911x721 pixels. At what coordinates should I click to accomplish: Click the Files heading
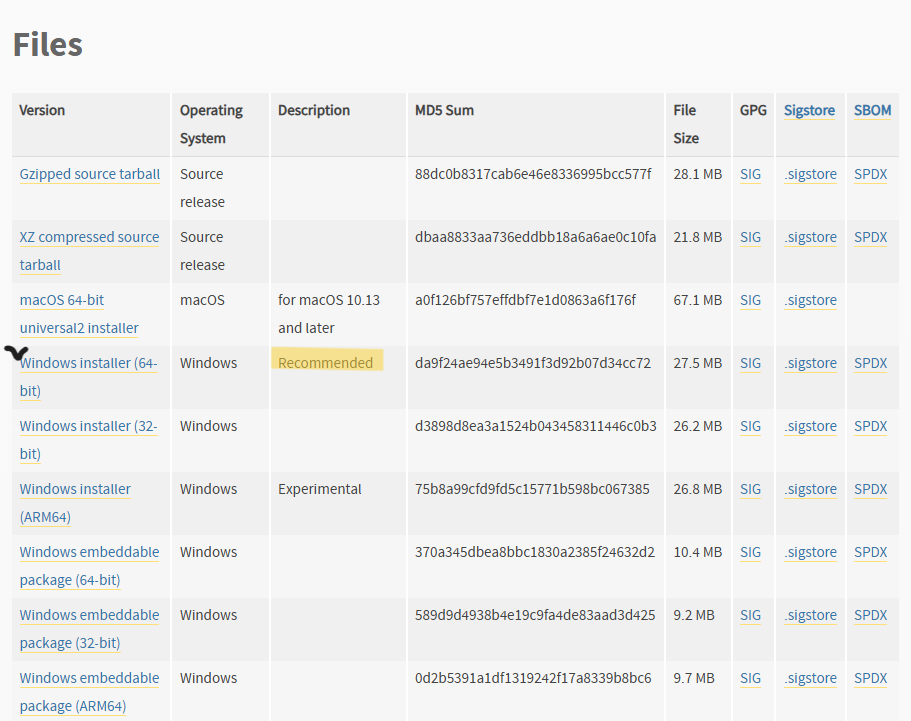click(48, 45)
